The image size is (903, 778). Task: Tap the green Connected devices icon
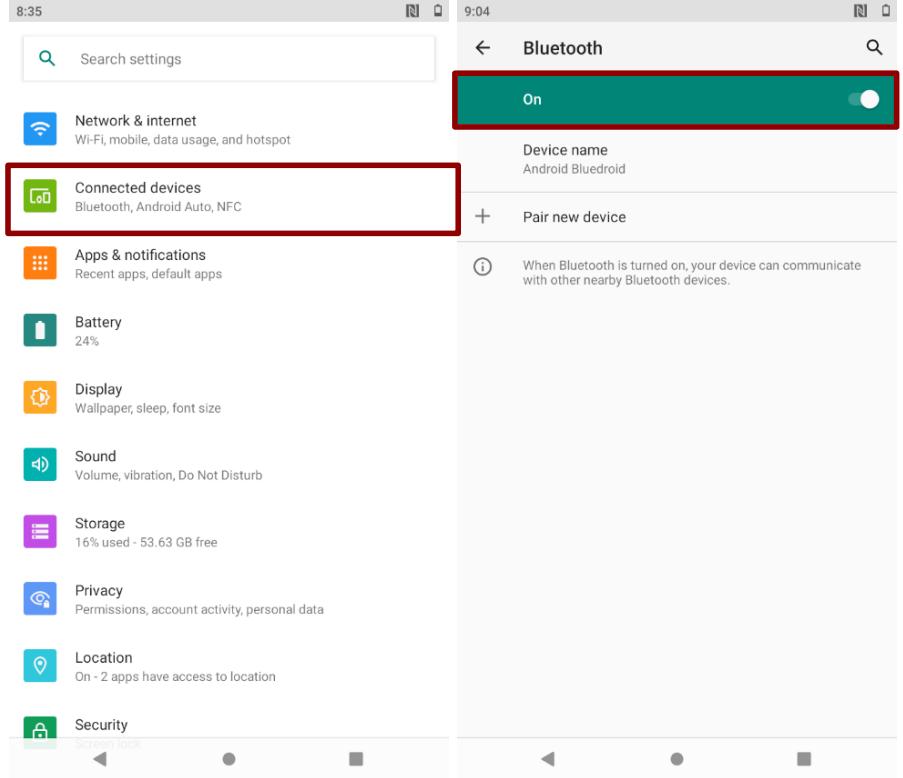pos(40,196)
